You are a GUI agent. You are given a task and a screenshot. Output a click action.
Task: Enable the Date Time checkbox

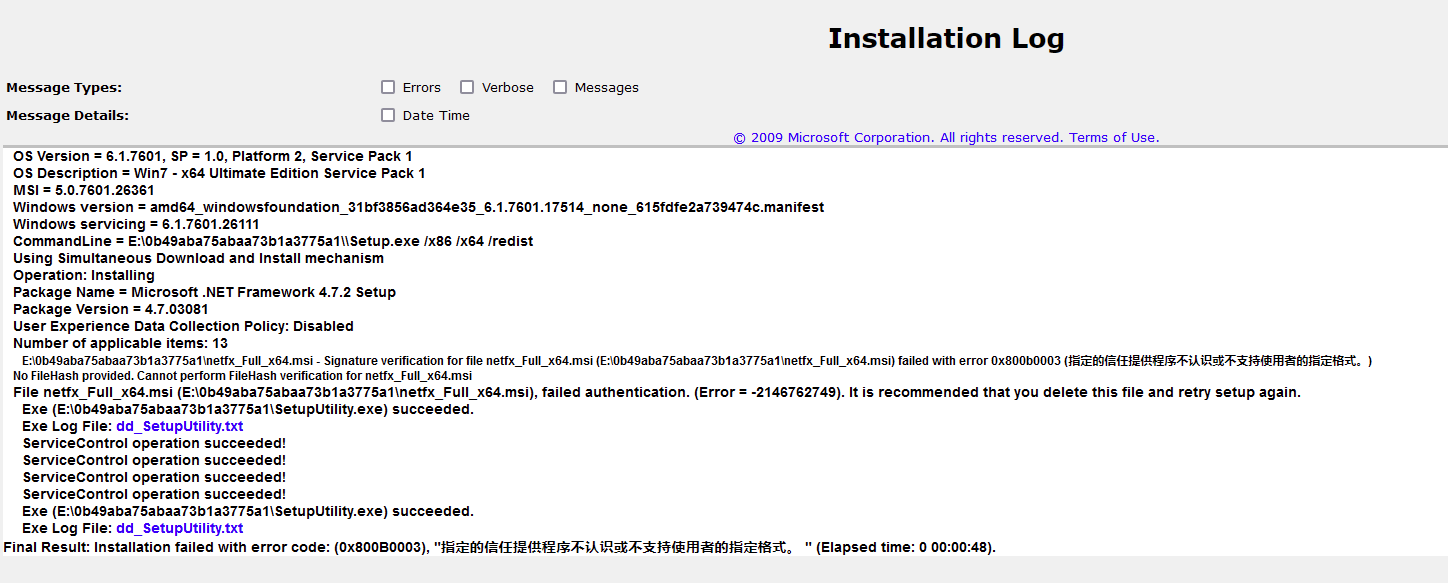(388, 115)
